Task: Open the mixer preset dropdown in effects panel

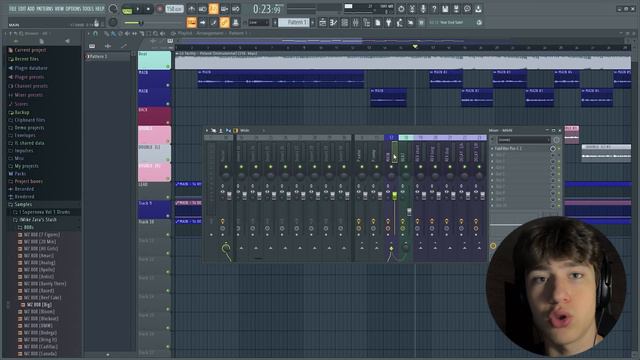Action: point(524,140)
